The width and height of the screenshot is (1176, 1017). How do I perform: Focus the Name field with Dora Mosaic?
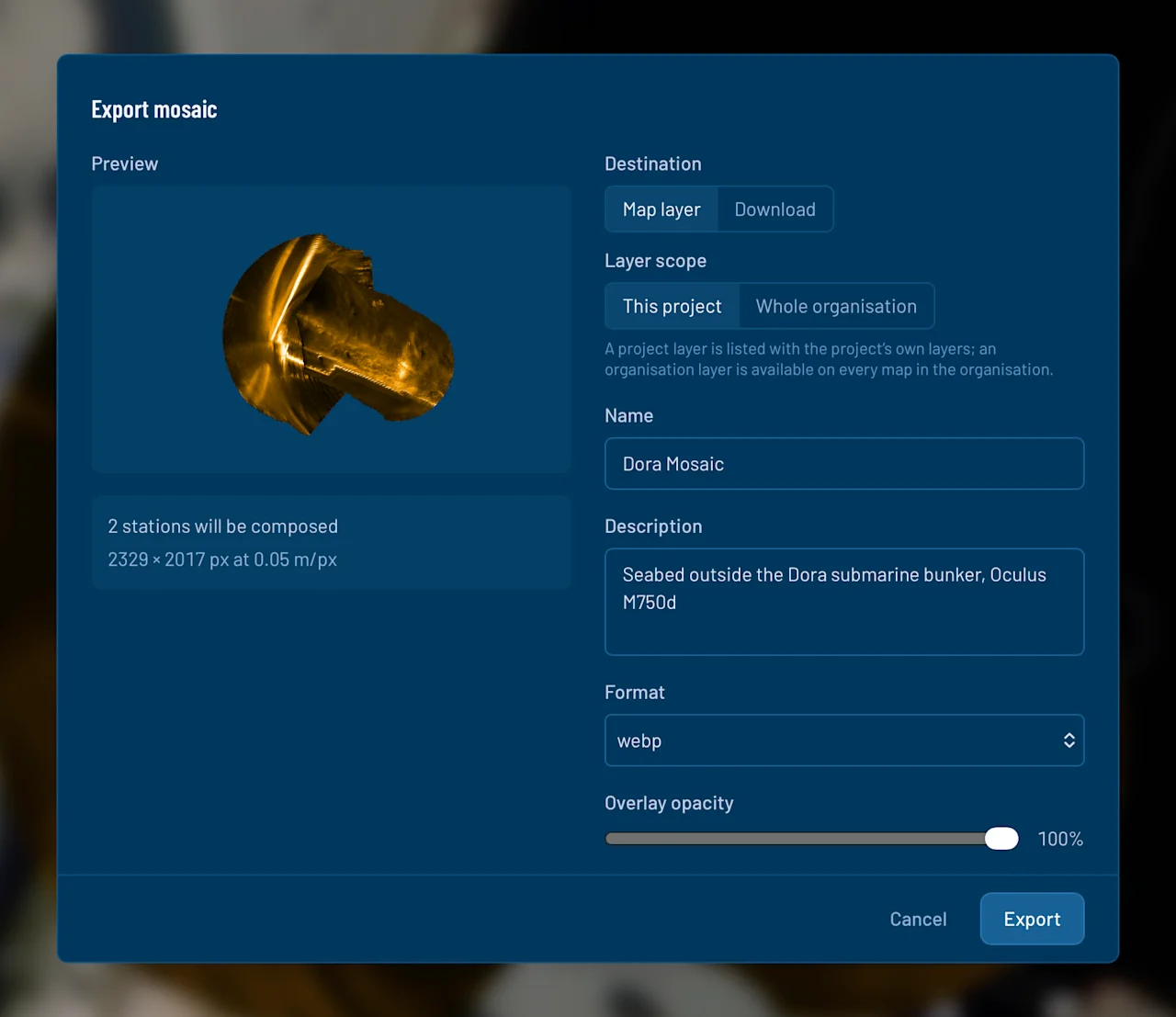click(x=844, y=464)
